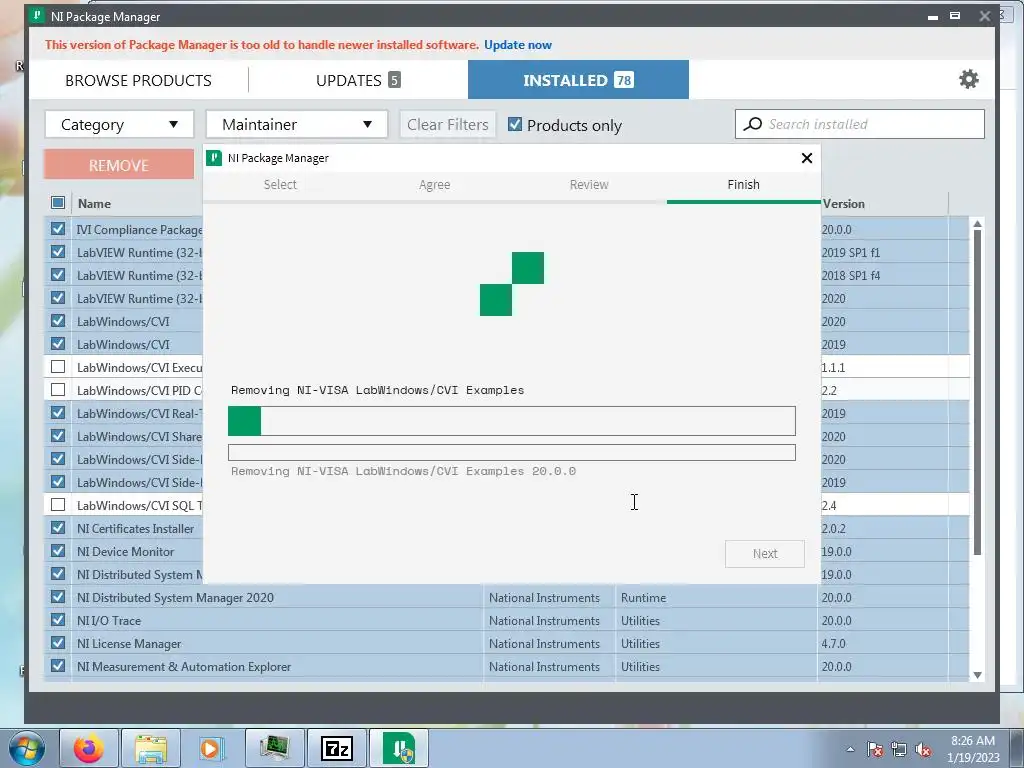Click the Update now link
The height and width of the screenshot is (768, 1024).
tap(518, 45)
